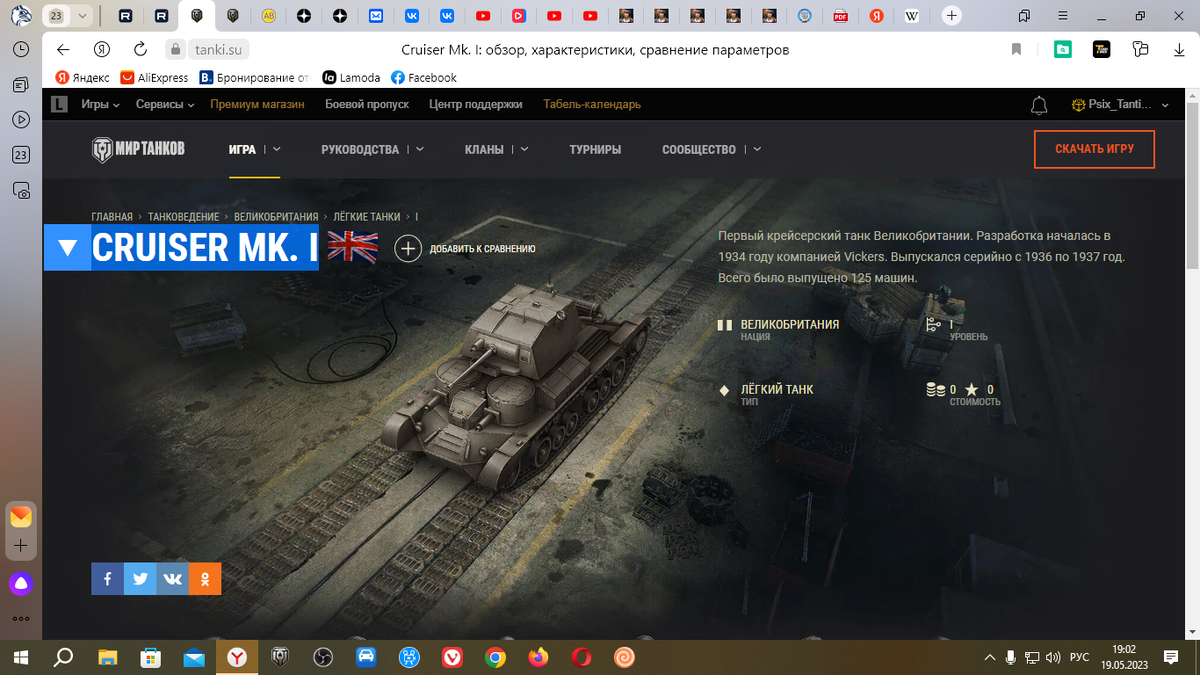Go to the ВЕЛИКОБРИТАНИЯ breadcrumb
The height and width of the screenshot is (675, 1200).
[x=276, y=216]
